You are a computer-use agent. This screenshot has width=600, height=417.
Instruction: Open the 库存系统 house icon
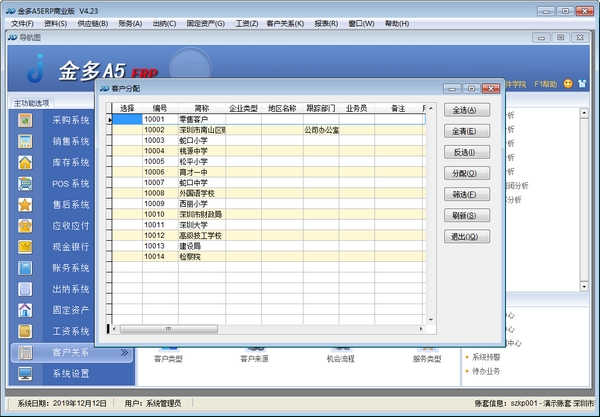[25, 163]
